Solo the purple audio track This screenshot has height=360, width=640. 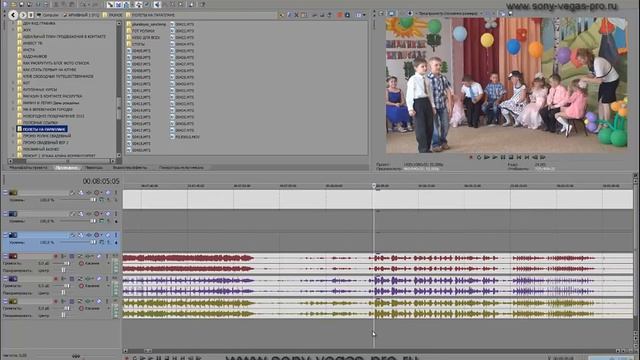click(x=107, y=278)
